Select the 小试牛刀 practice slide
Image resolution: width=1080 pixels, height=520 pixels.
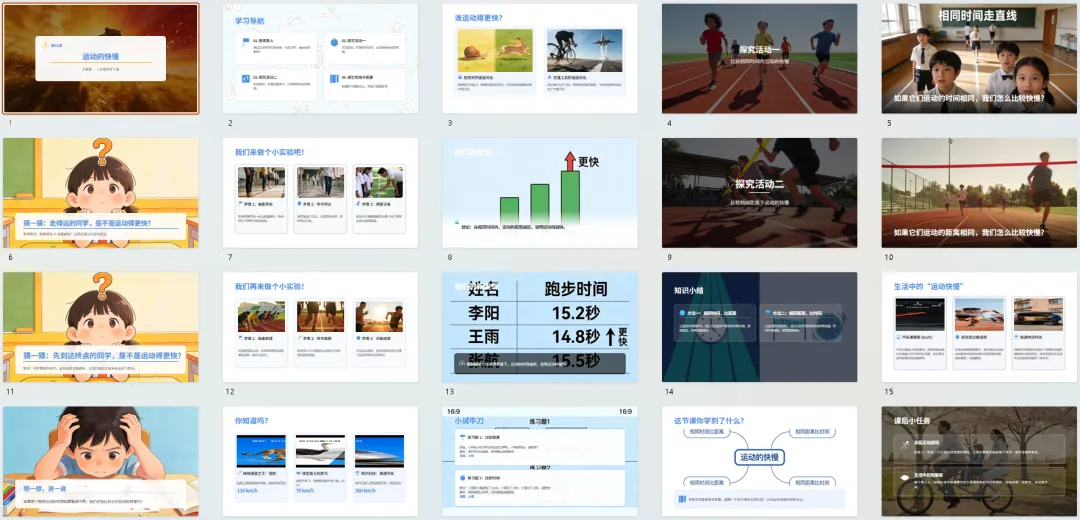click(540, 461)
